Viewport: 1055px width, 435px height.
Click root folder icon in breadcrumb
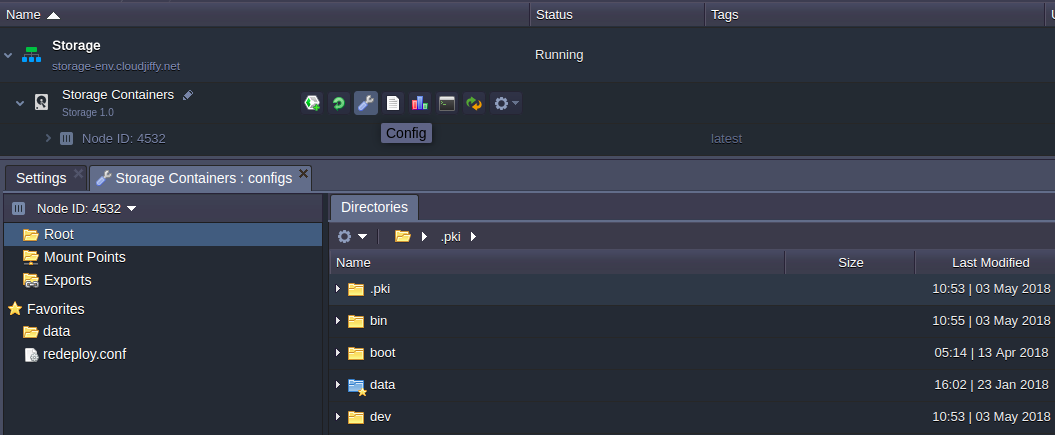(x=402, y=236)
